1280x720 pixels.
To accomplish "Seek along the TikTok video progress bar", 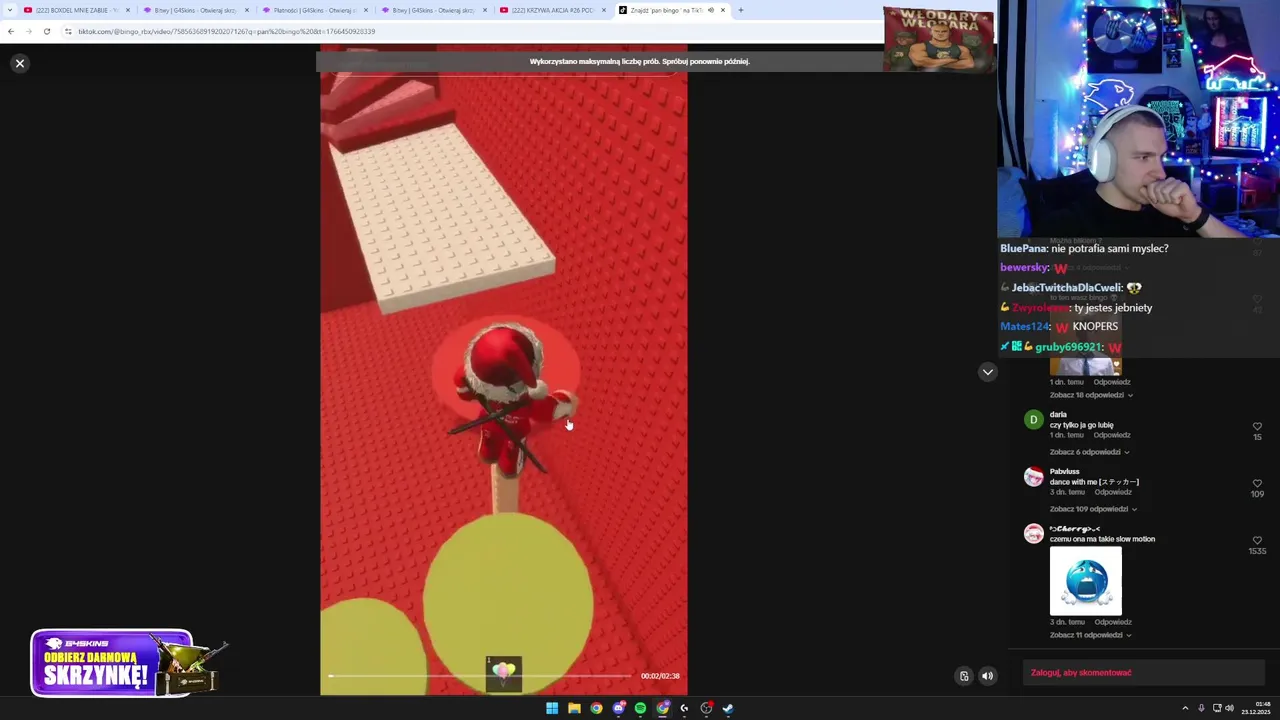I will 481,676.
